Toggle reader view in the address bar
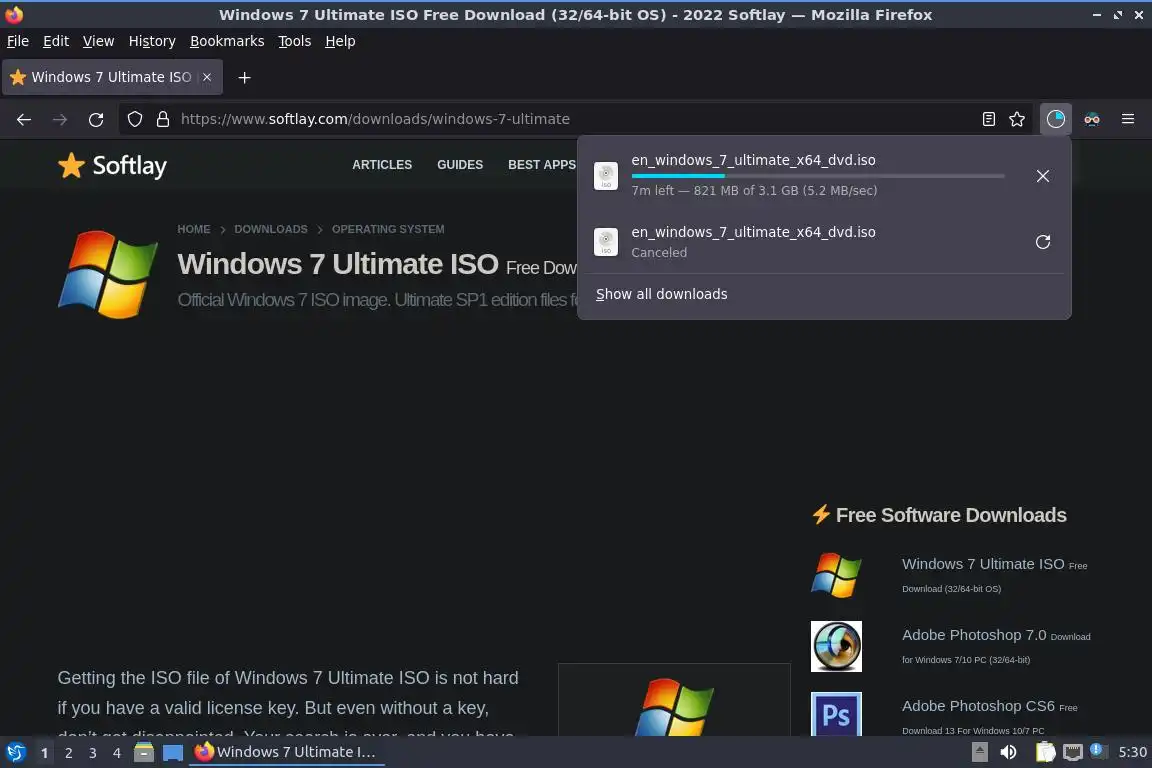Image resolution: width=1152 pixels, height=768 pixels. point(989,119)
